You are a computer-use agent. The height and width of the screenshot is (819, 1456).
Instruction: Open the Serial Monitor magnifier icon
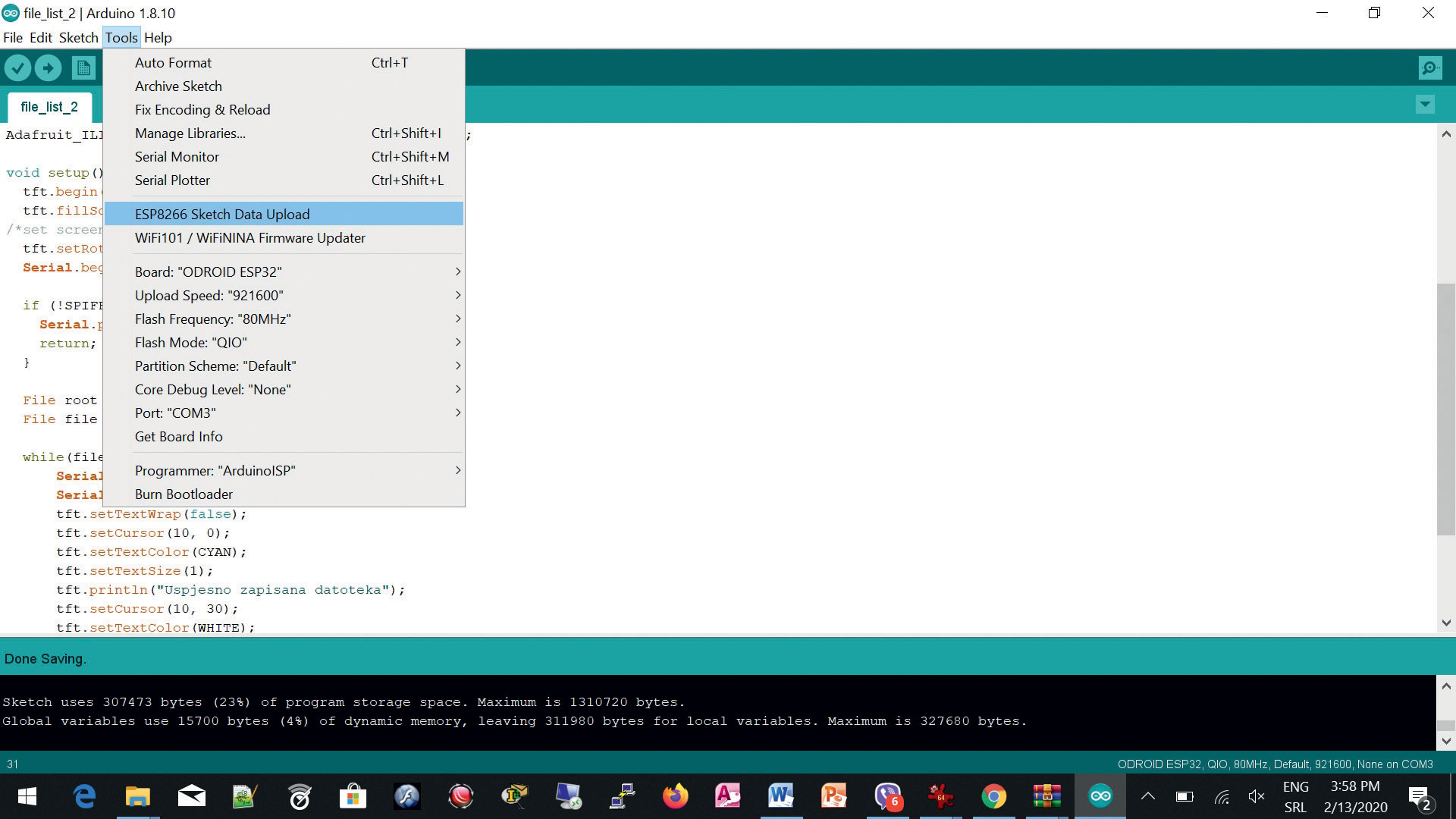click(x=1429, y=68)
